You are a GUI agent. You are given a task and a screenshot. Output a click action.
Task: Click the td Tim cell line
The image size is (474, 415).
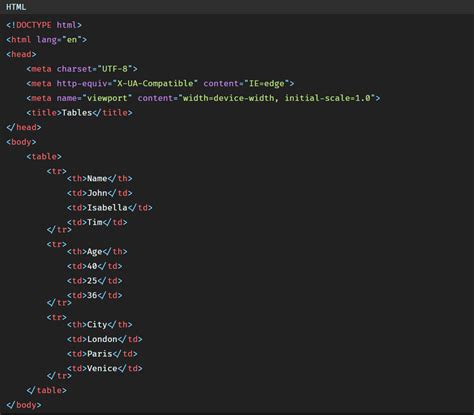point(97,222)
